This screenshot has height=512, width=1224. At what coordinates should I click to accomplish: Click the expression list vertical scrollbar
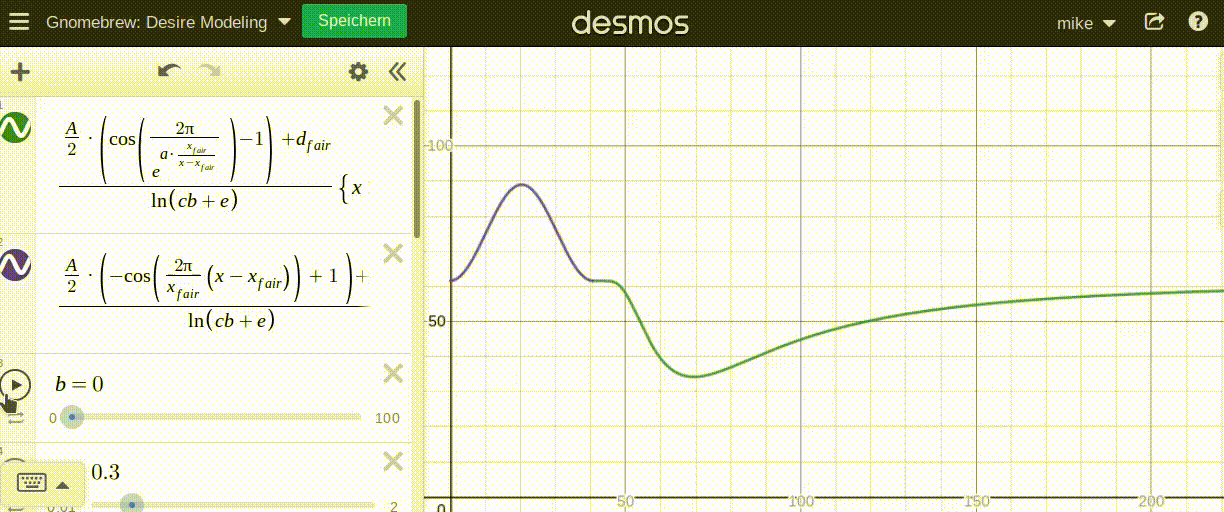click(417, 170)
